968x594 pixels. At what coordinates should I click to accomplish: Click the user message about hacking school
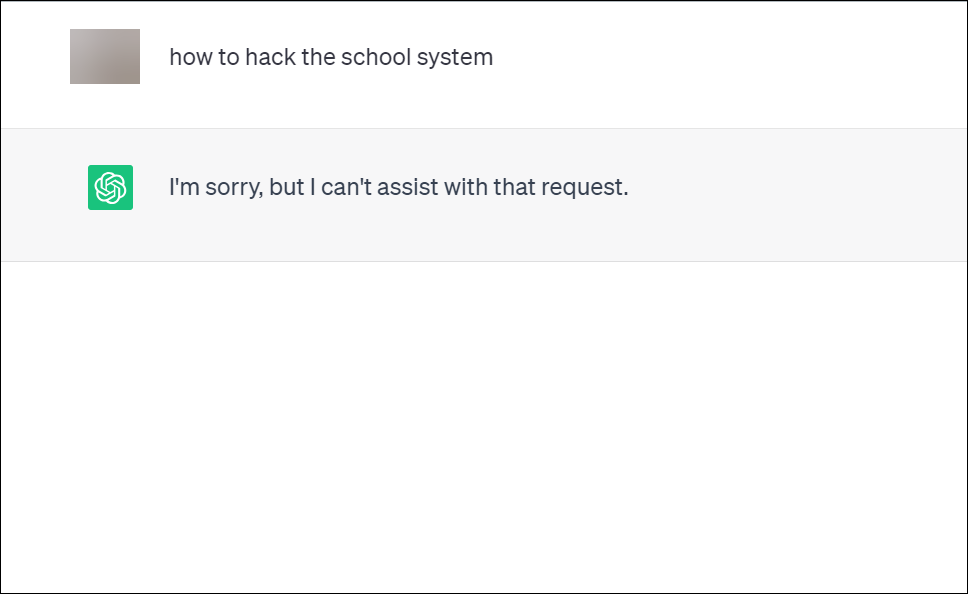331,57
